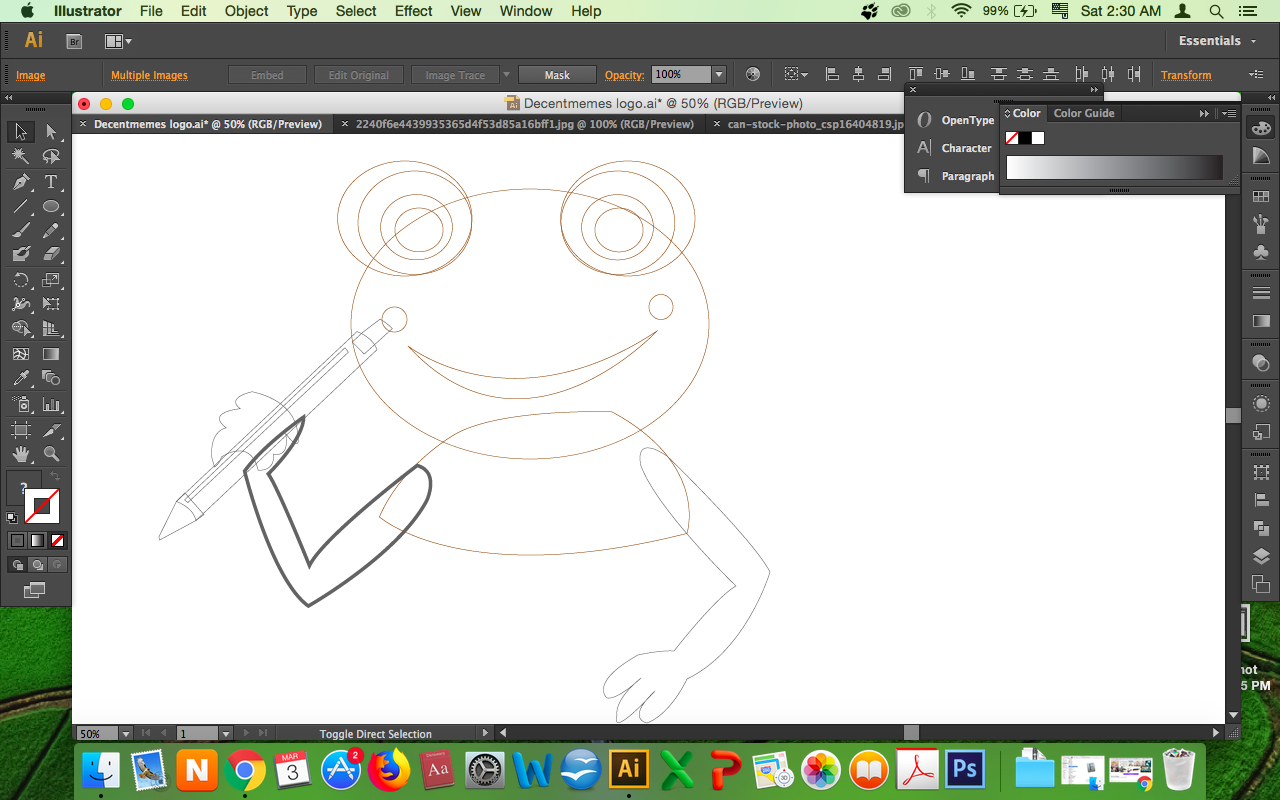Select the Scale tool
Screen dimensions: 1280x800
(51, 280)
